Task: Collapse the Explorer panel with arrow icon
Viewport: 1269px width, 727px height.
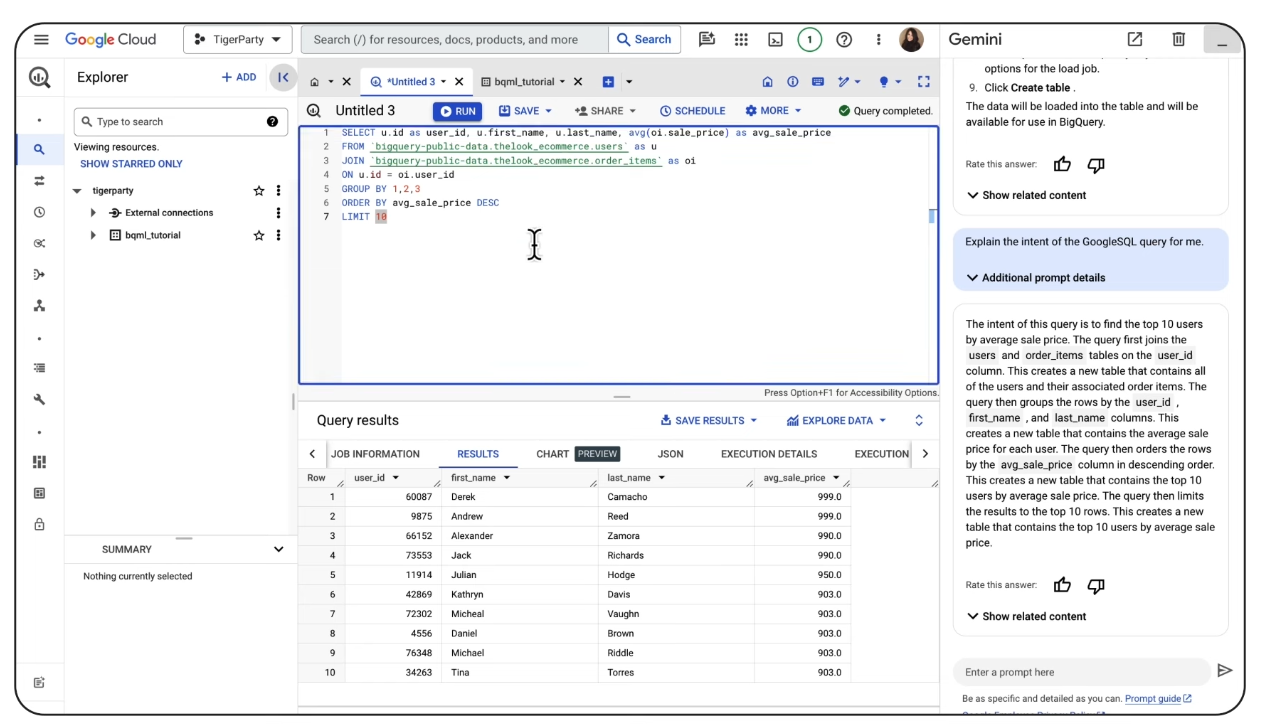Action: [x=283, y=77]
